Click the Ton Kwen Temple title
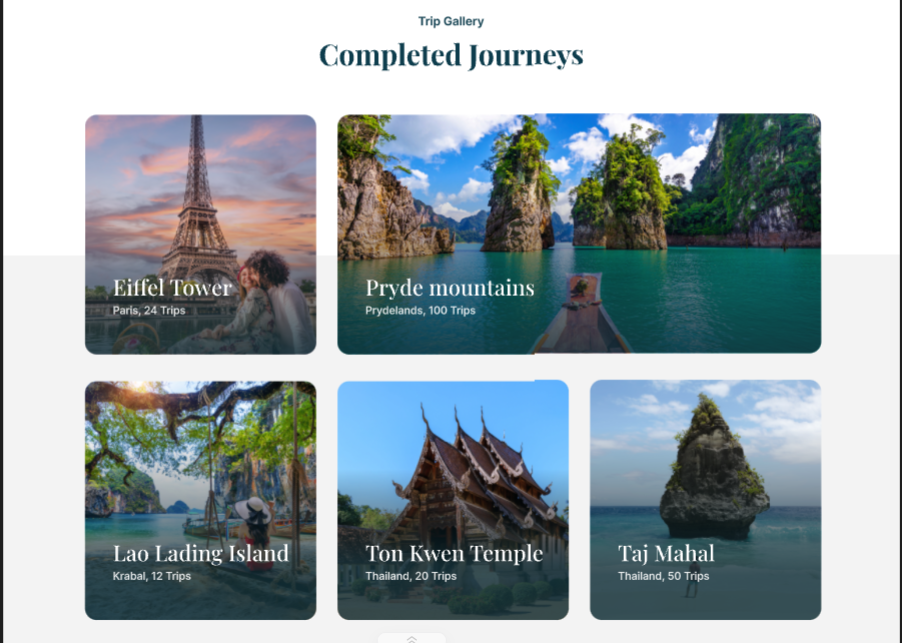Viewport: 902px width, 643px height. tap(454, 553)
